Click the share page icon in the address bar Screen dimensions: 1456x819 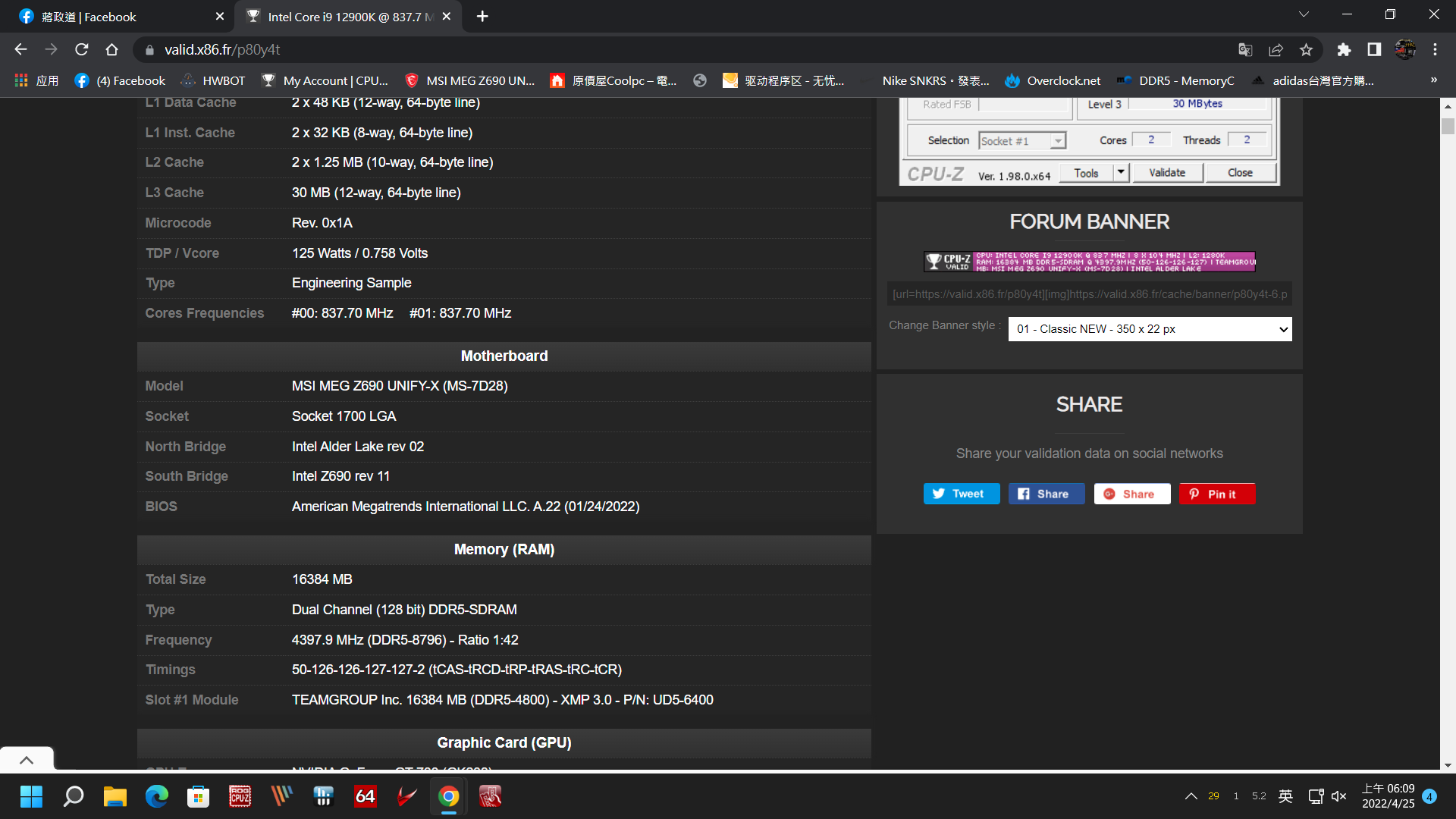[1276, 50]
